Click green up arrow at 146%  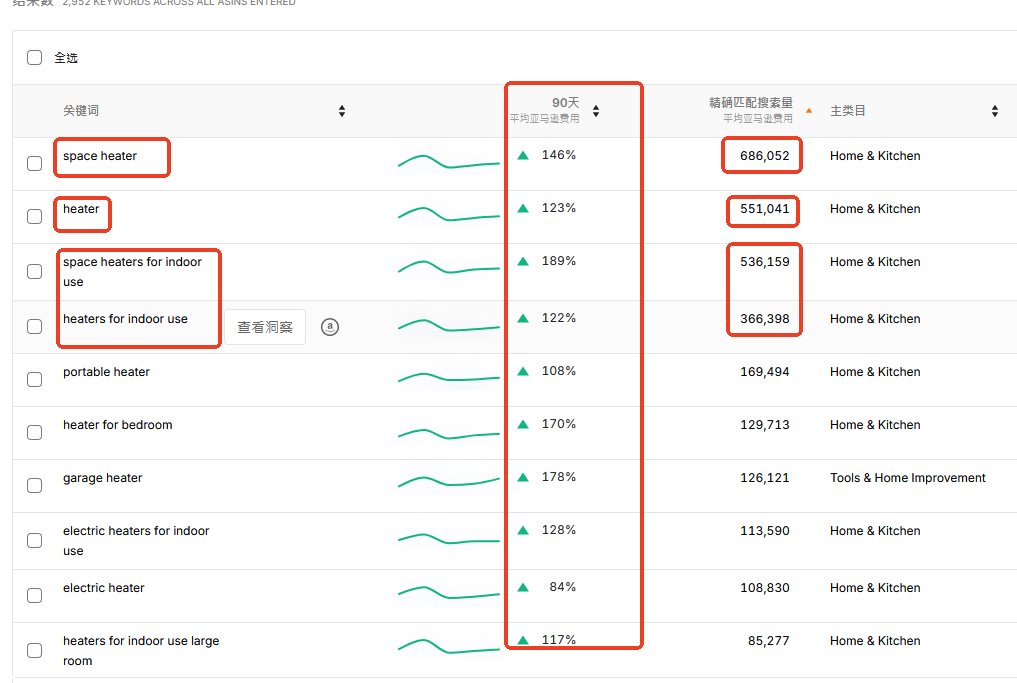pyautogui.click(x=523, y=156)
